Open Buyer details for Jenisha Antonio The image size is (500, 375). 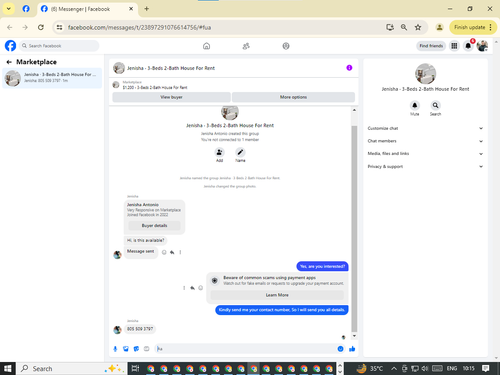click(154, 226)
